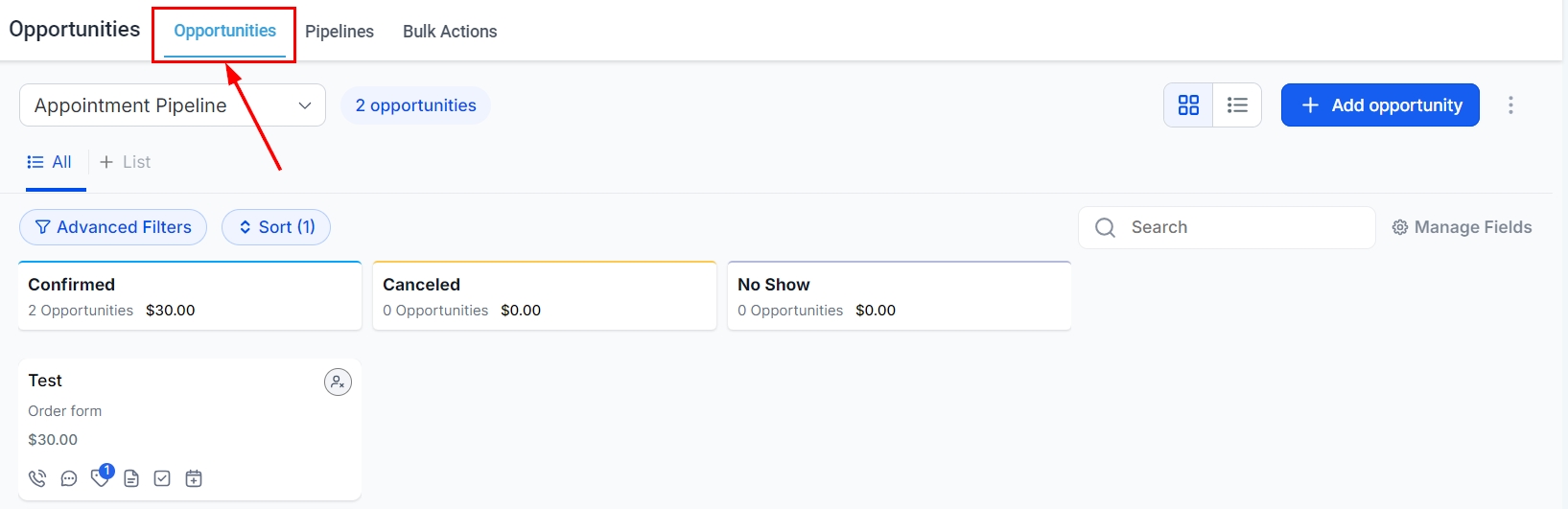The height and width of the screenshot is (509, 1568).
Task: Open Manage Fields settings
Action: tap(1462, 227)
